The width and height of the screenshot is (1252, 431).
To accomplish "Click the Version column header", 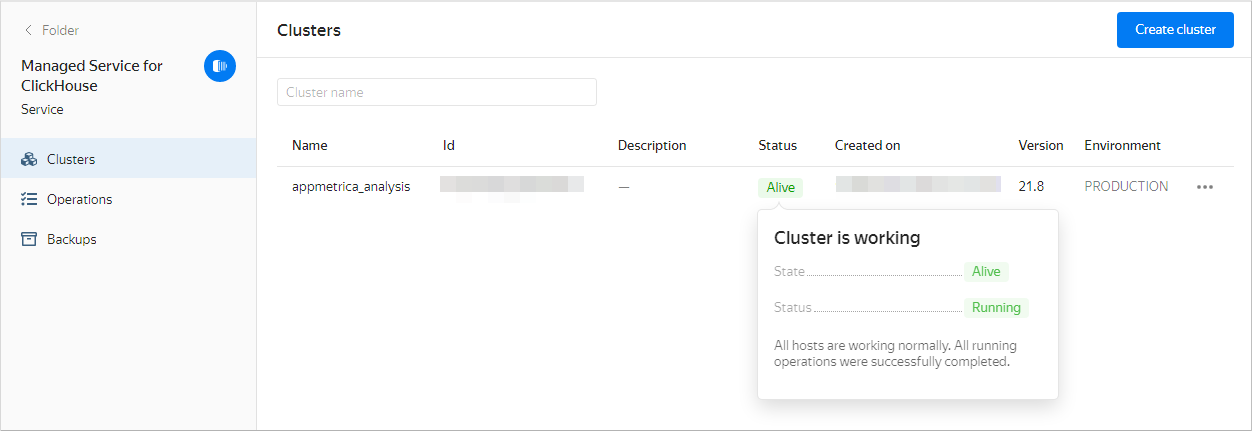I will (x=1040, y=145).
